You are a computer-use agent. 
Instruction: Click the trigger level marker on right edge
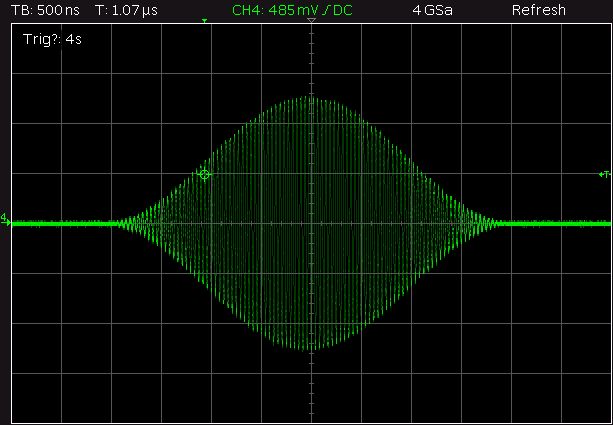point(603,174)
